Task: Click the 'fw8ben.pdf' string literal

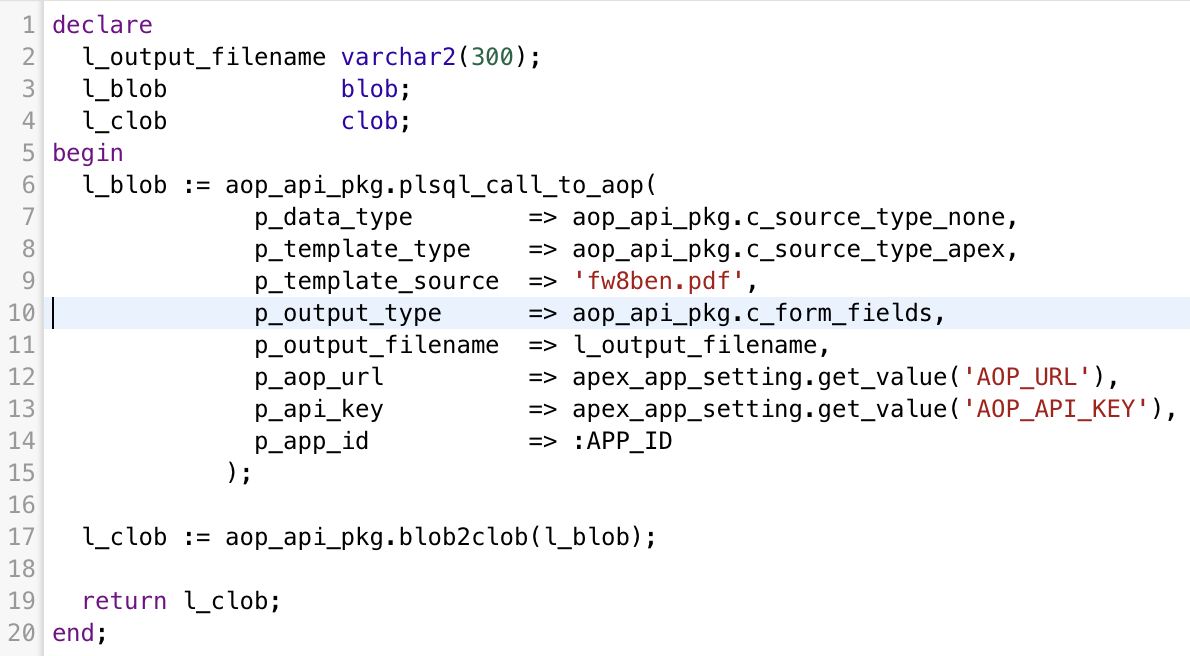Action: (x=658, y=281)
